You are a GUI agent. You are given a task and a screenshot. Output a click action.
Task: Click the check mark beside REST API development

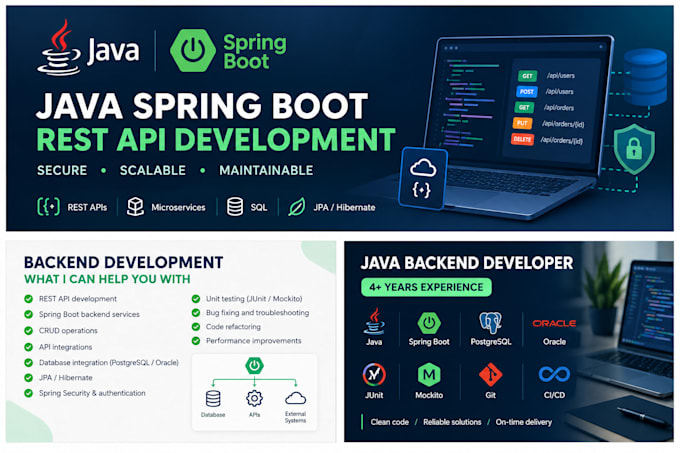click(29, 299)
